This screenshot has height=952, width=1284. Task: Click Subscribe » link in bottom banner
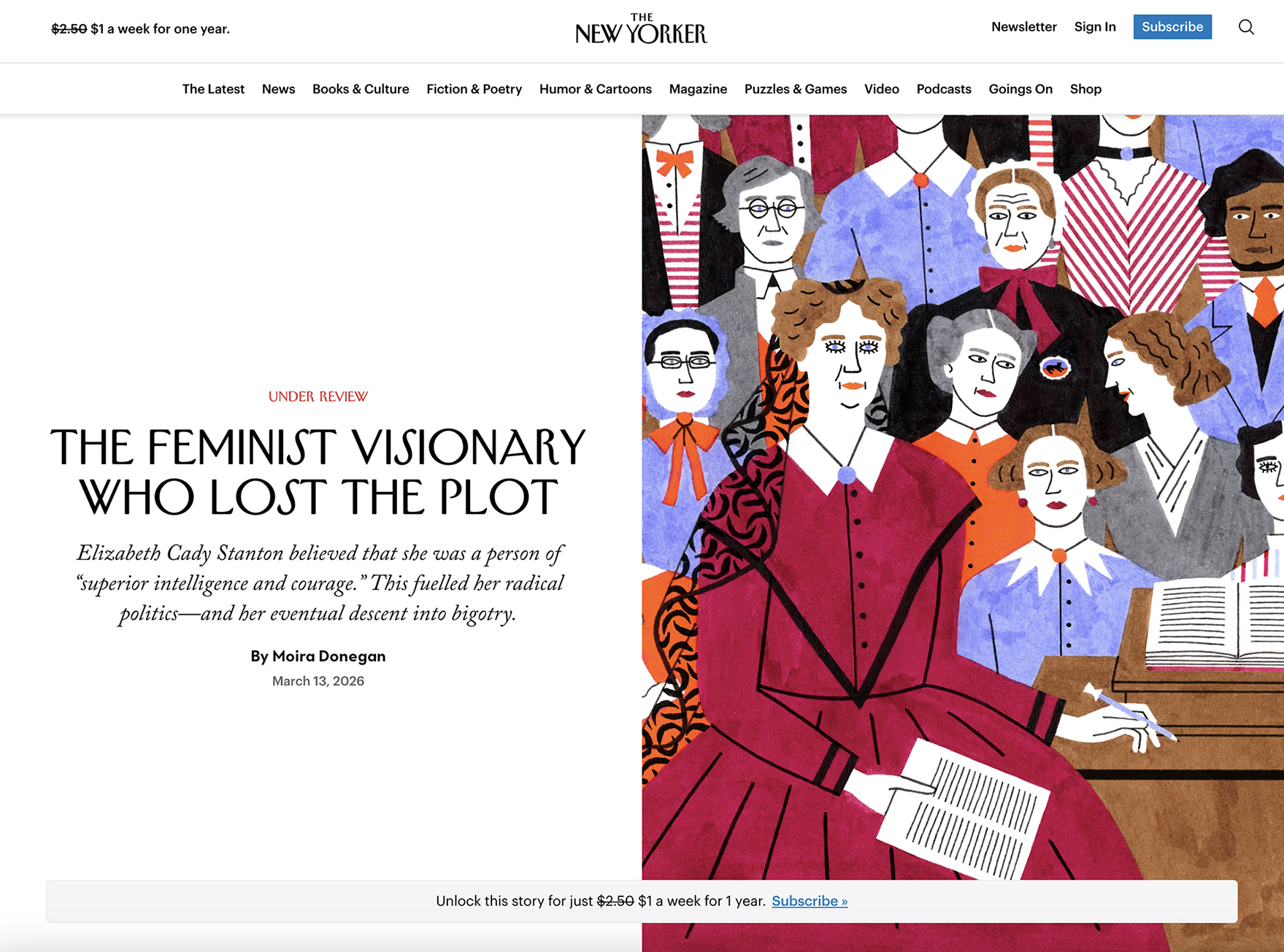click(810, 901)
